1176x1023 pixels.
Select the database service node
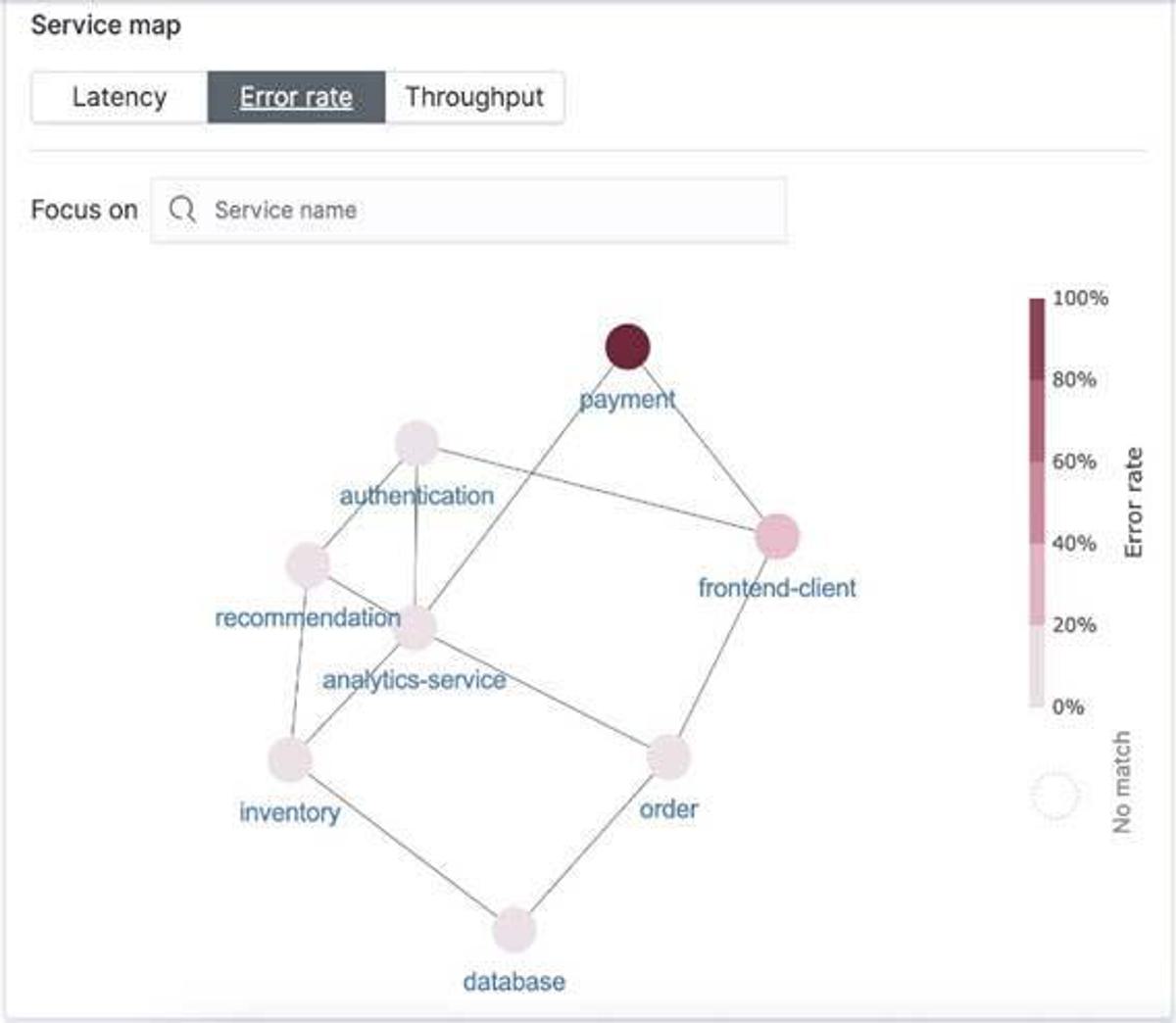514,929
